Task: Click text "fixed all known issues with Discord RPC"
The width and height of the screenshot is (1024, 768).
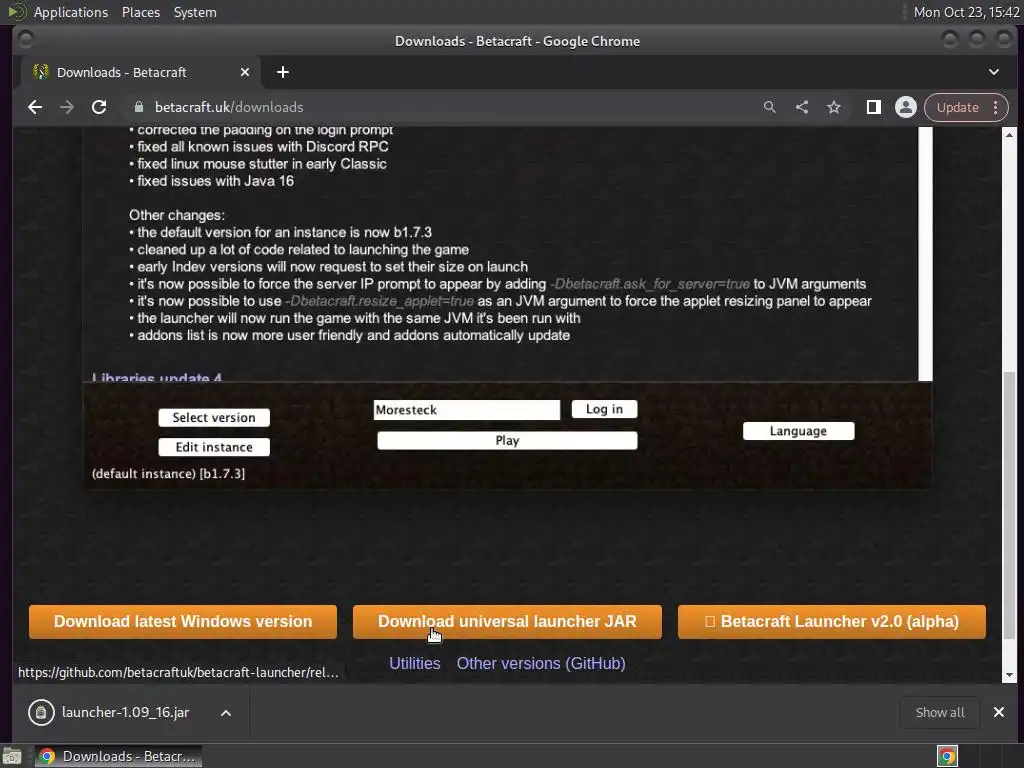Action: 263,146
